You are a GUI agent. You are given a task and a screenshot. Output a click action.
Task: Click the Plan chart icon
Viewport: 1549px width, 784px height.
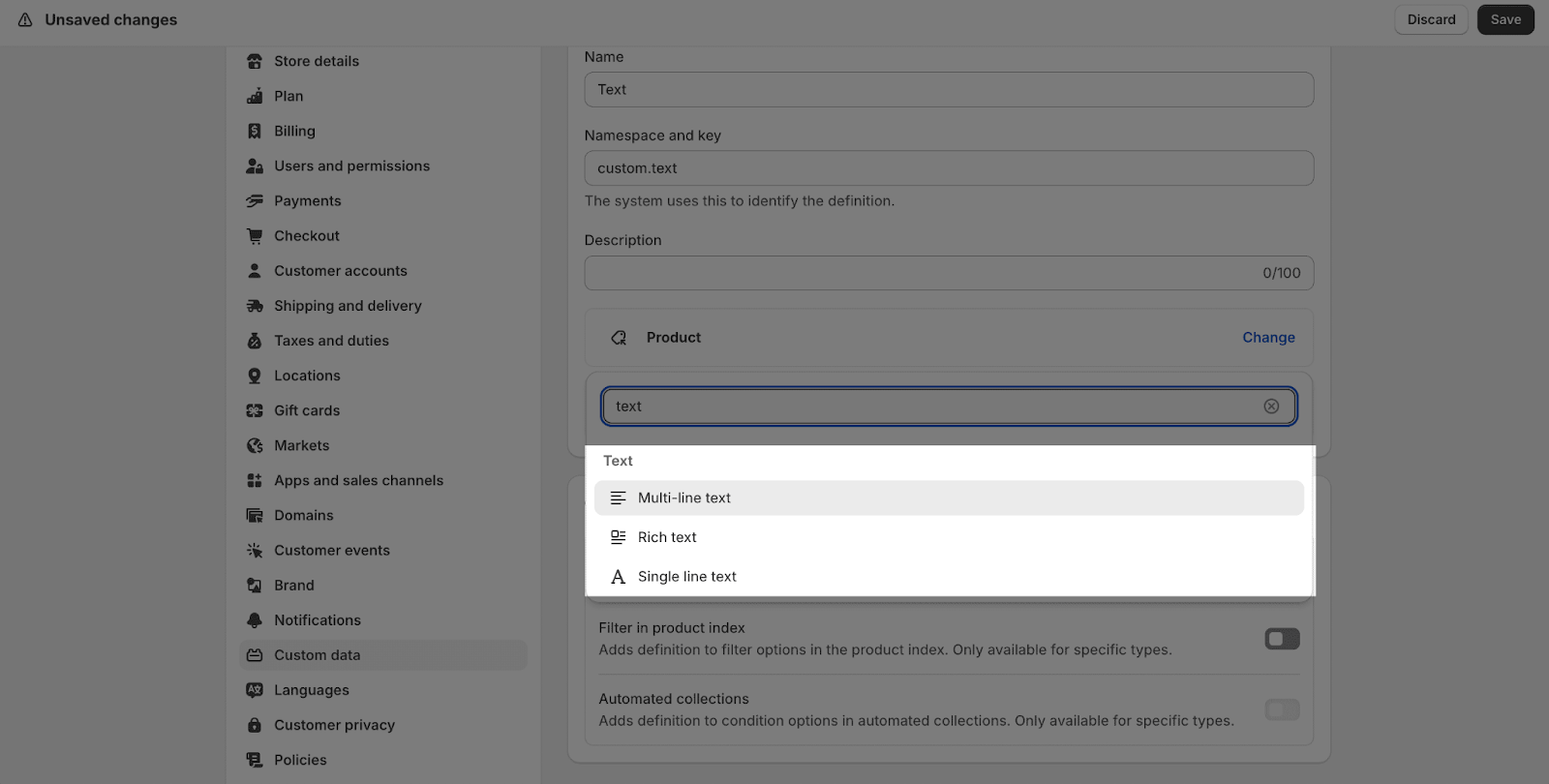[x=255, y=96]
